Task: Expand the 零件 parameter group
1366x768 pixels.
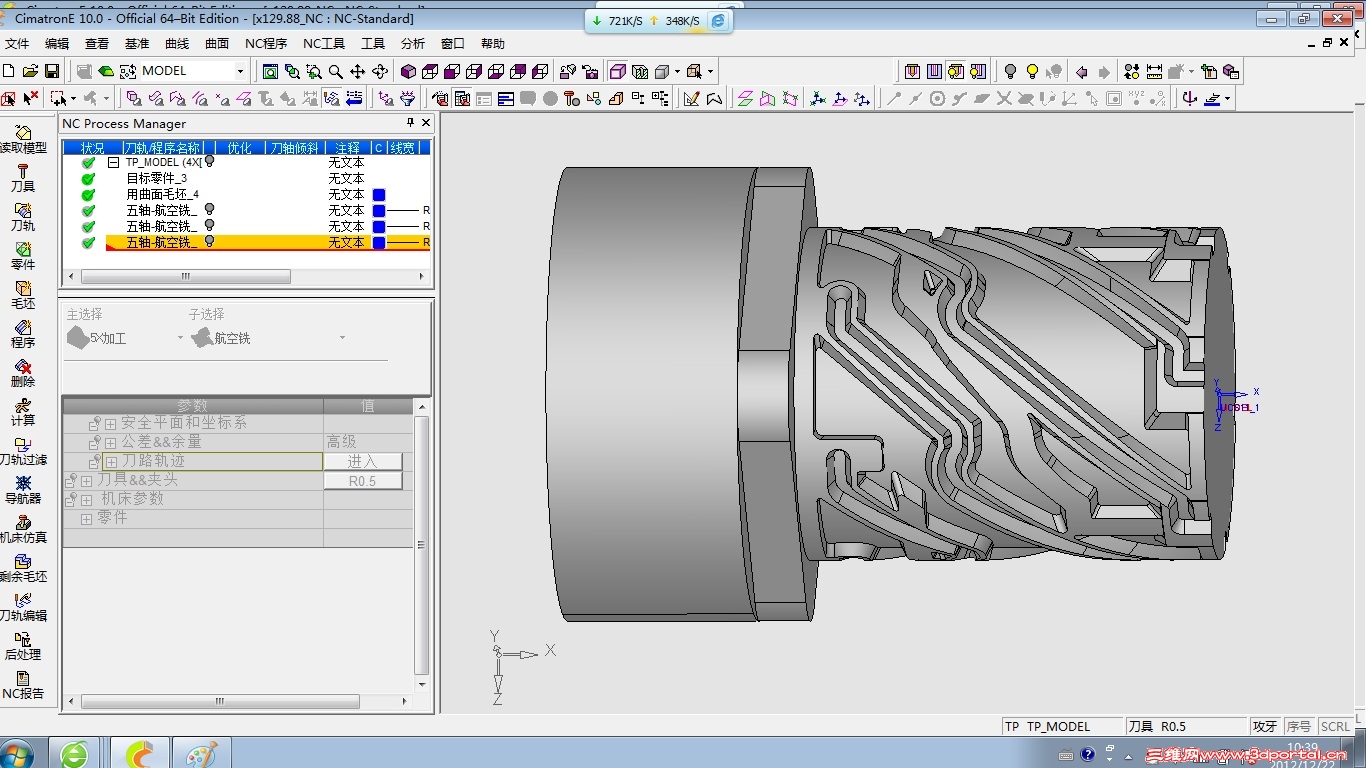Action: (86, 519)
